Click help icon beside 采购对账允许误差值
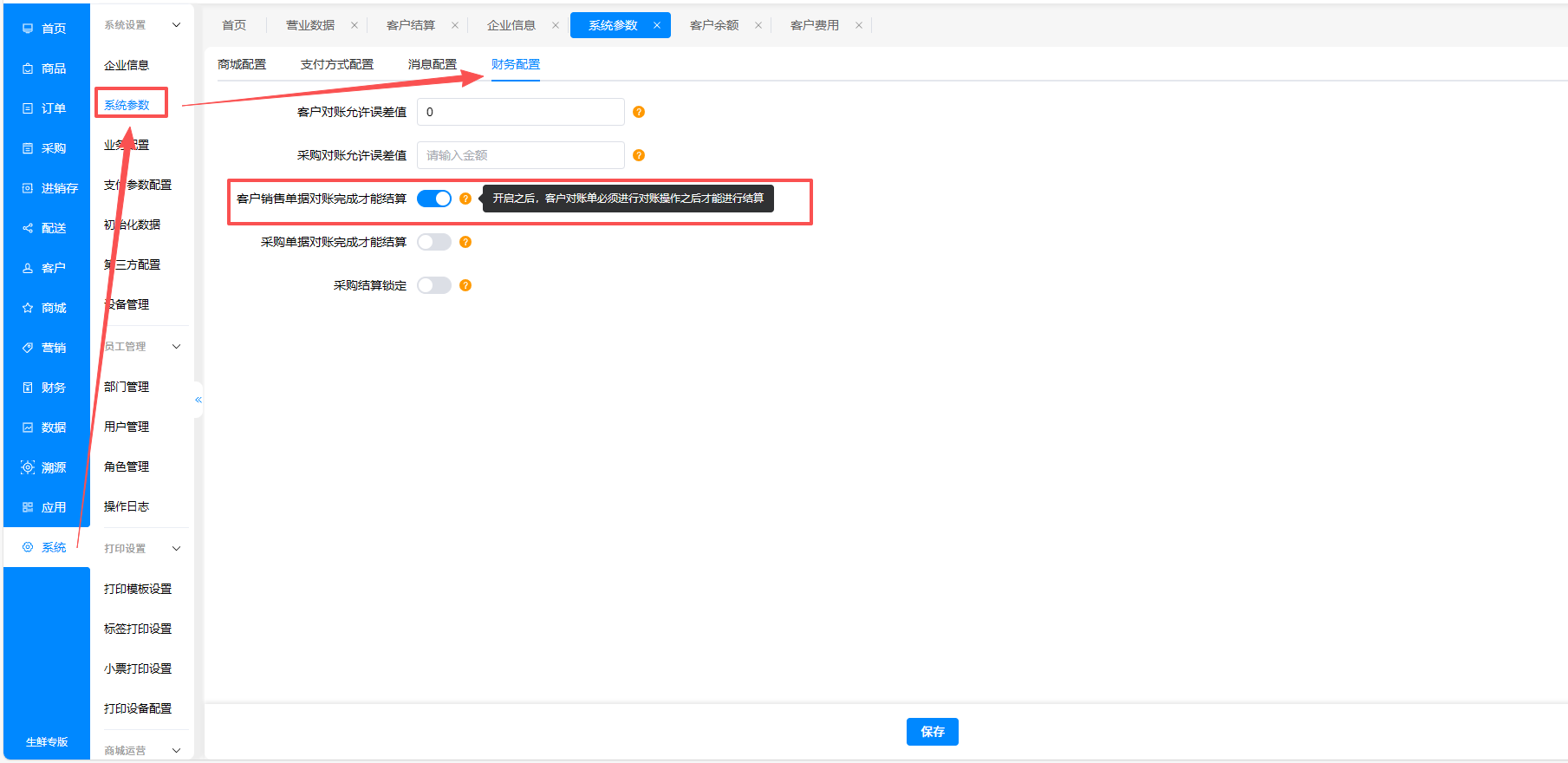 639,155
